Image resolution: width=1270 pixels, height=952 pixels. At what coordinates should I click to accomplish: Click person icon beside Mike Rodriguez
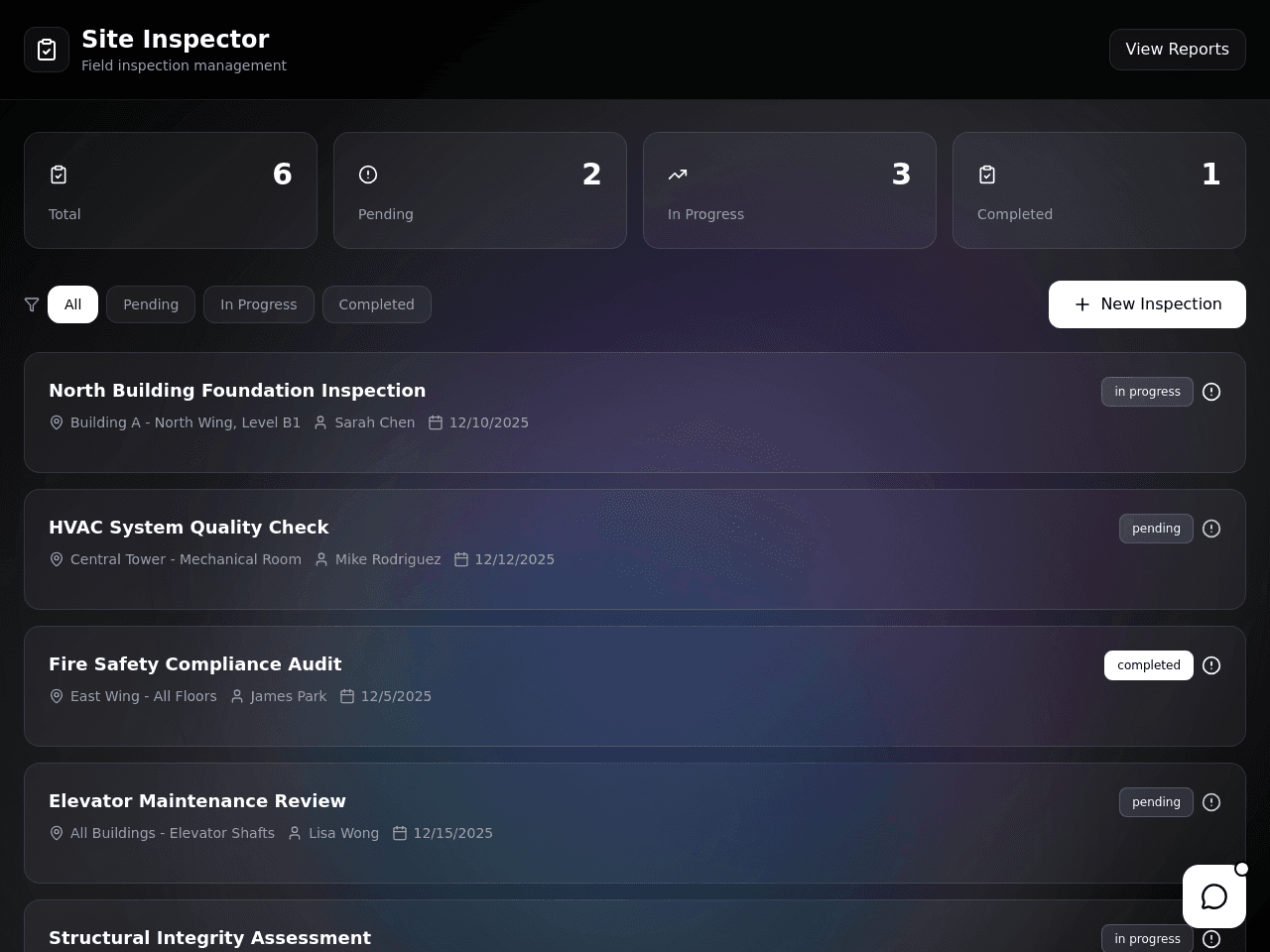[321, 559]
